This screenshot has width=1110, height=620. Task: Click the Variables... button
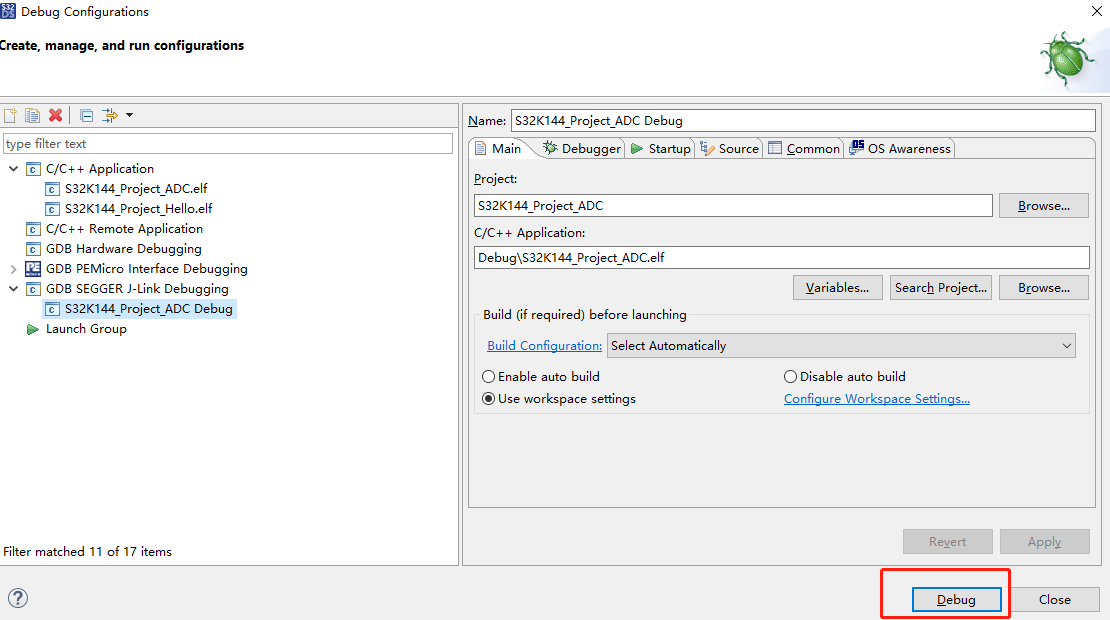pyautogui.click(x=837, y=288)
